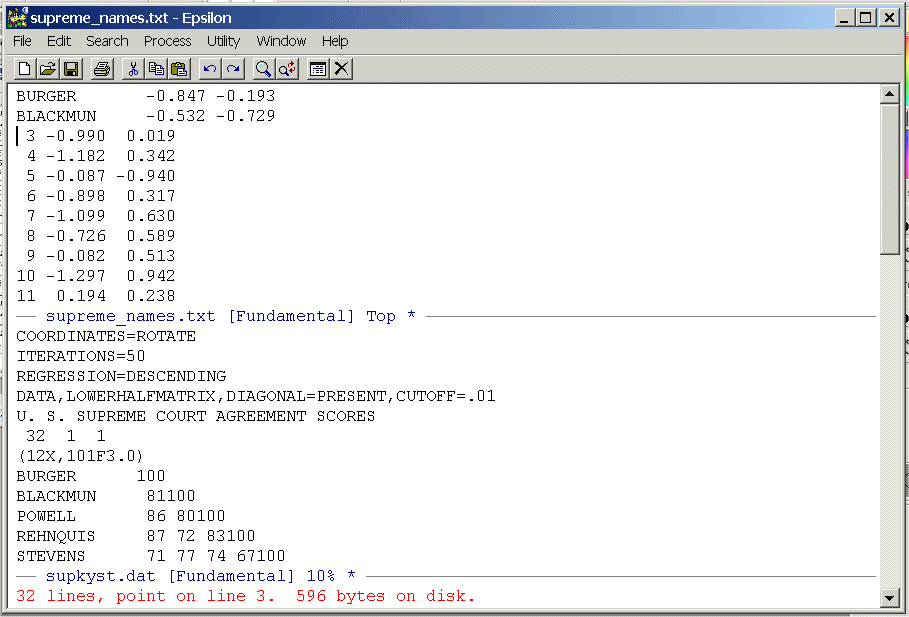Image resolution: width=909 pixels, height=617 pixels.
Task: Undo the last edit via toolbar
Action: coord(209,69)
